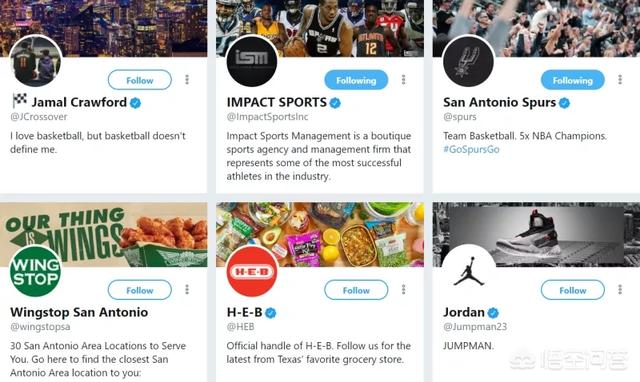Open the San Antonio Spurs logo avatar
The height and width of the screenshot is (382, 640).
pos(468,61)
